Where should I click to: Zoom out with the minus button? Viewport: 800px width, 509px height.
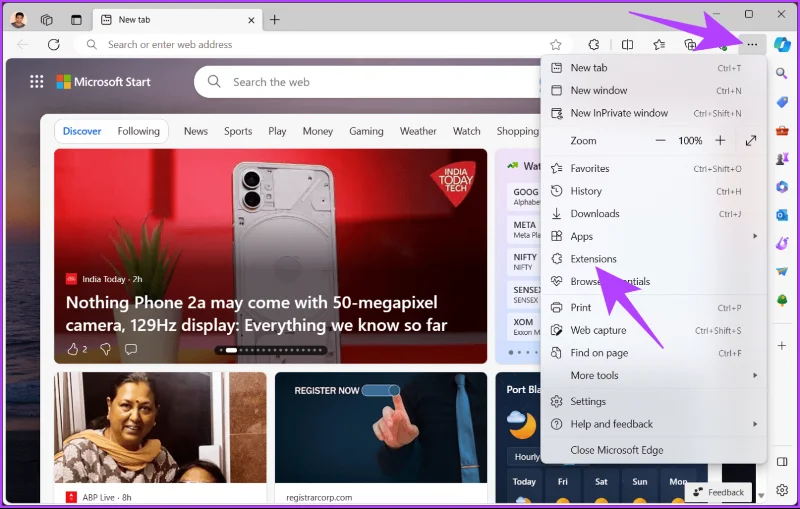point(660,141)
